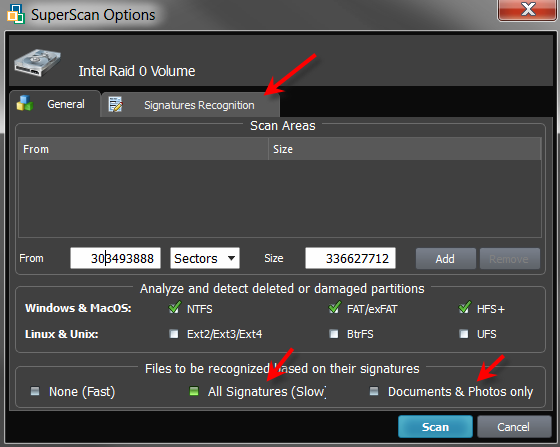Open the Sectors units dropdown
This screenshot has width=560, height=447.
tap(205, 258)
